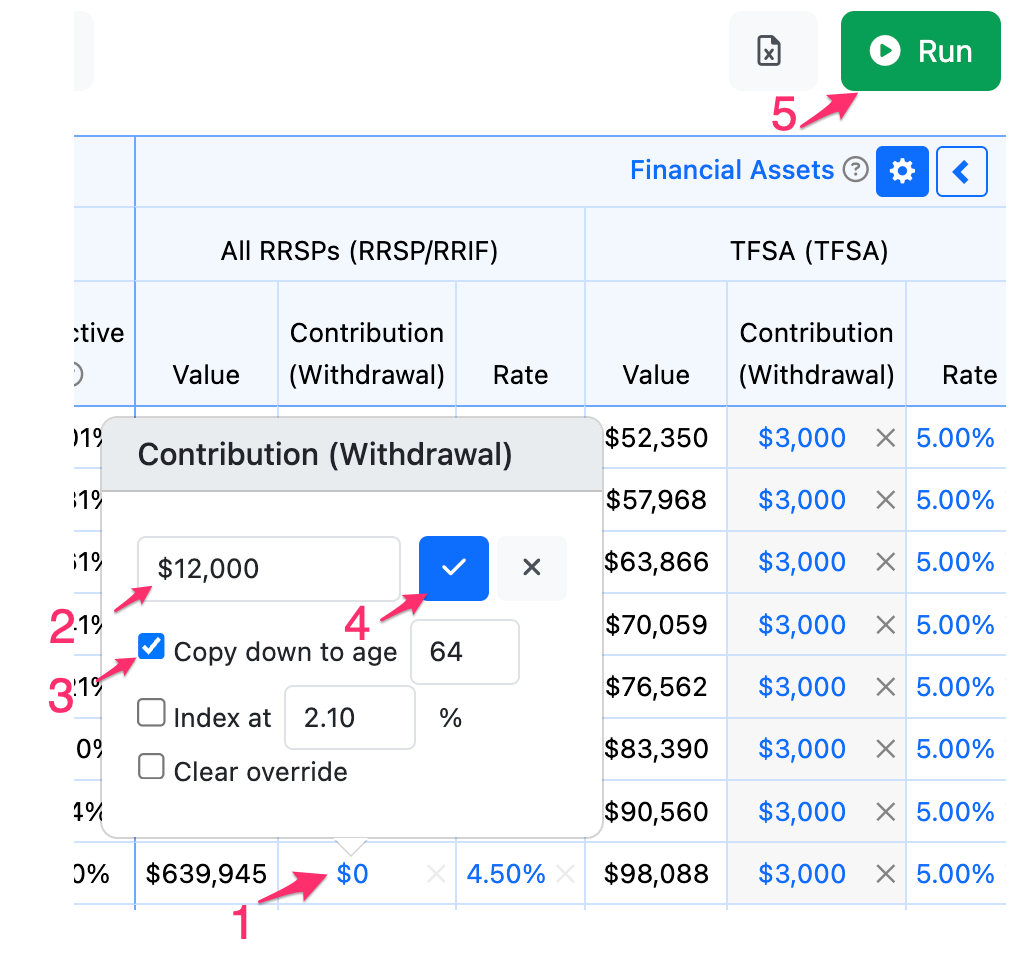Click the $639,945 RRSP value cell
The height and width of the screenshot is (964, 1014).
pyautogui.click(x=206, y=874)
